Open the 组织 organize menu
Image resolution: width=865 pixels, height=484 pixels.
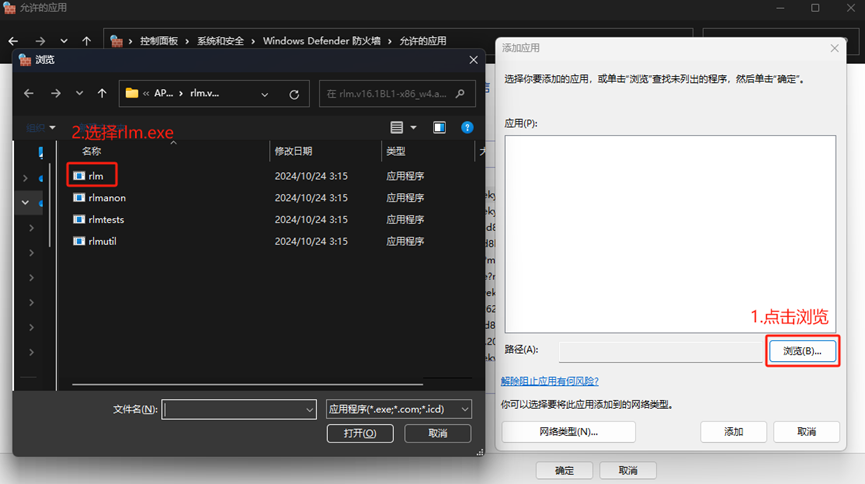point(41,127)
